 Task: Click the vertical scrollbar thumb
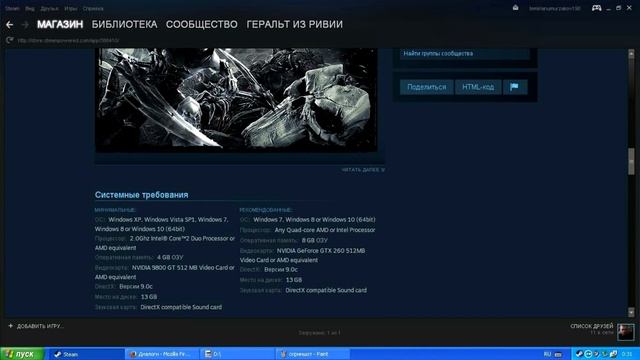[x=631, y=161]
